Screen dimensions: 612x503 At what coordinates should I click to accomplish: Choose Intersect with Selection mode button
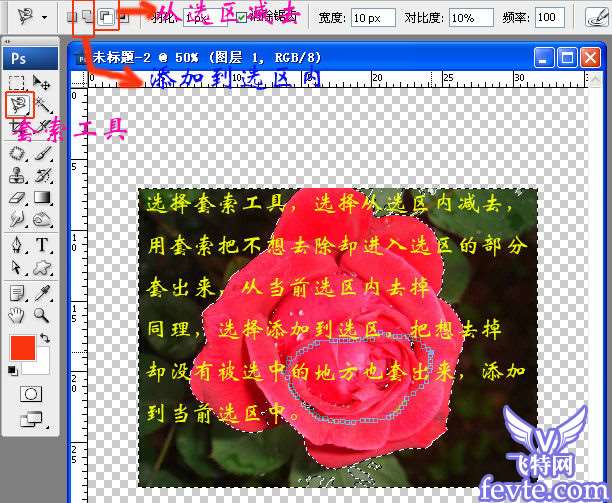[x=124, y=17]
